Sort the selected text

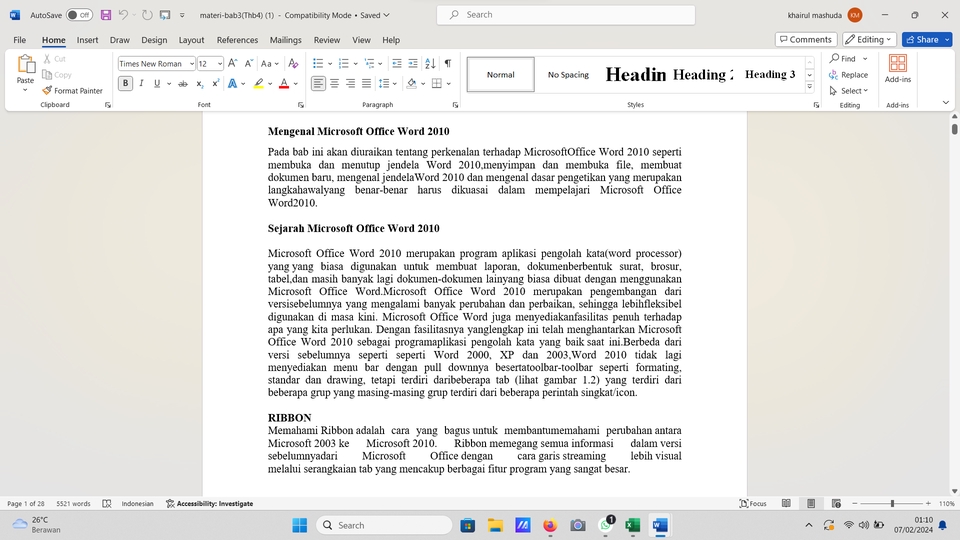coord(430,64)
